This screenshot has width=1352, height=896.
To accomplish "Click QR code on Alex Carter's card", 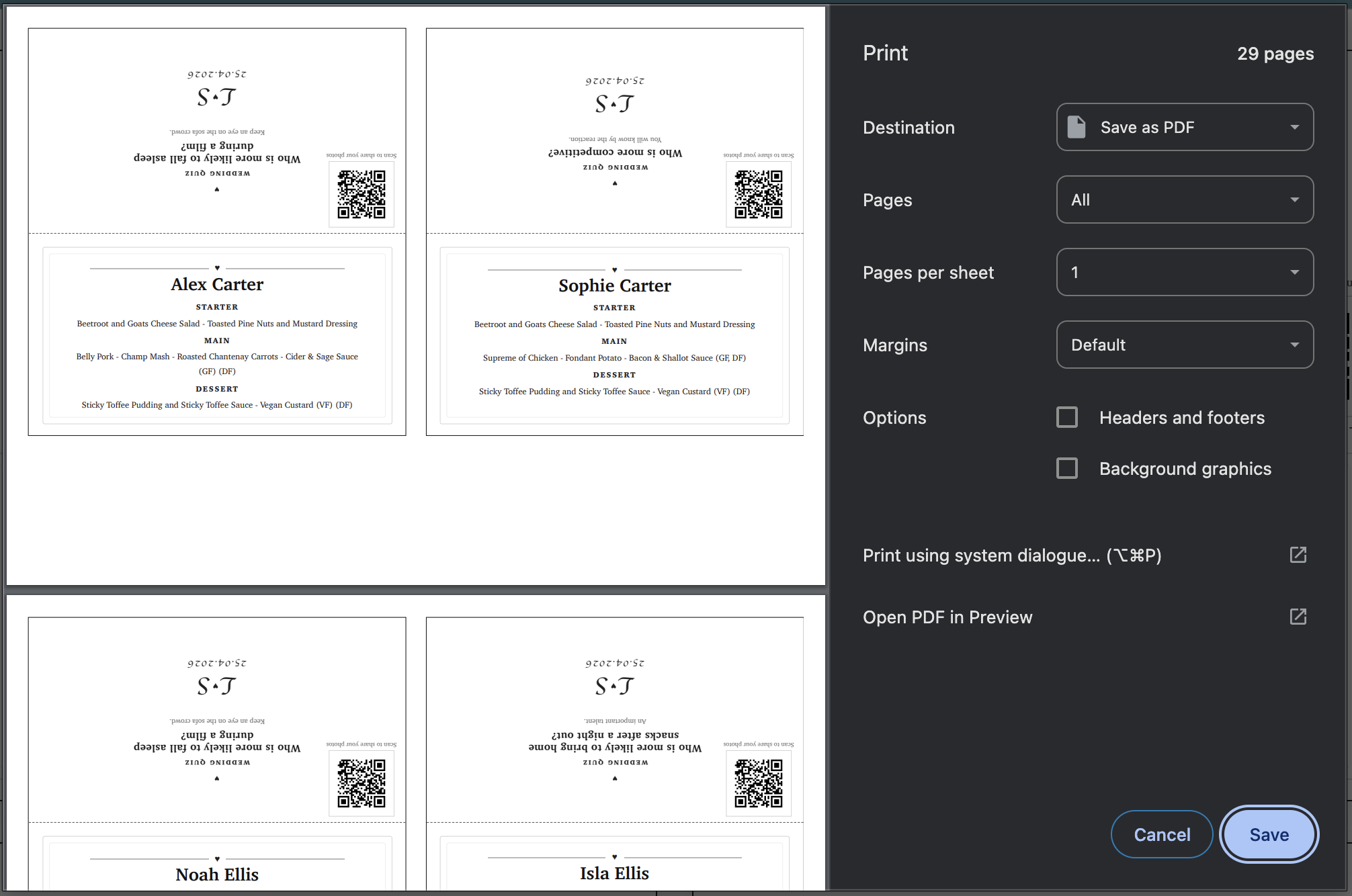I will (x=362, y=194).
